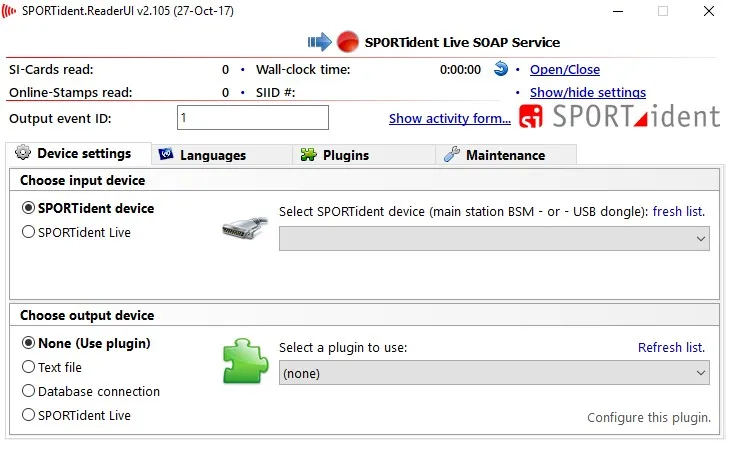Click the fresh list link for devices
729x449 pixels.
pyautogui.click(x=679, y=211)
